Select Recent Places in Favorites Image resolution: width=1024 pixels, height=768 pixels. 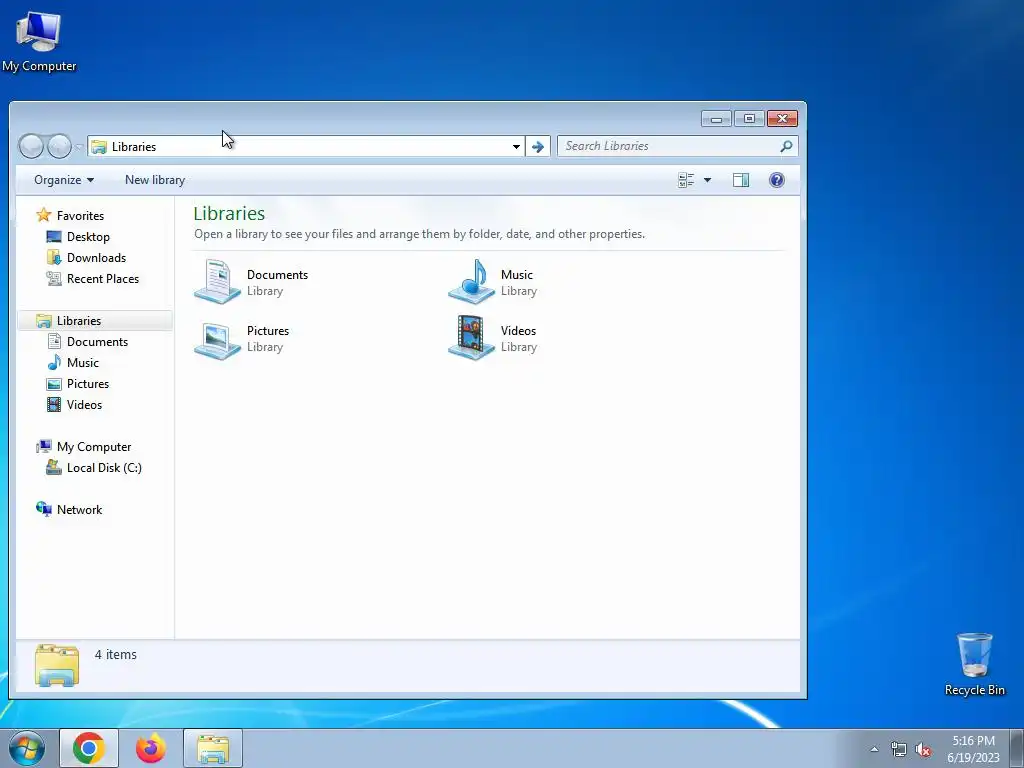pyautogui.click(x=103, y=279)
